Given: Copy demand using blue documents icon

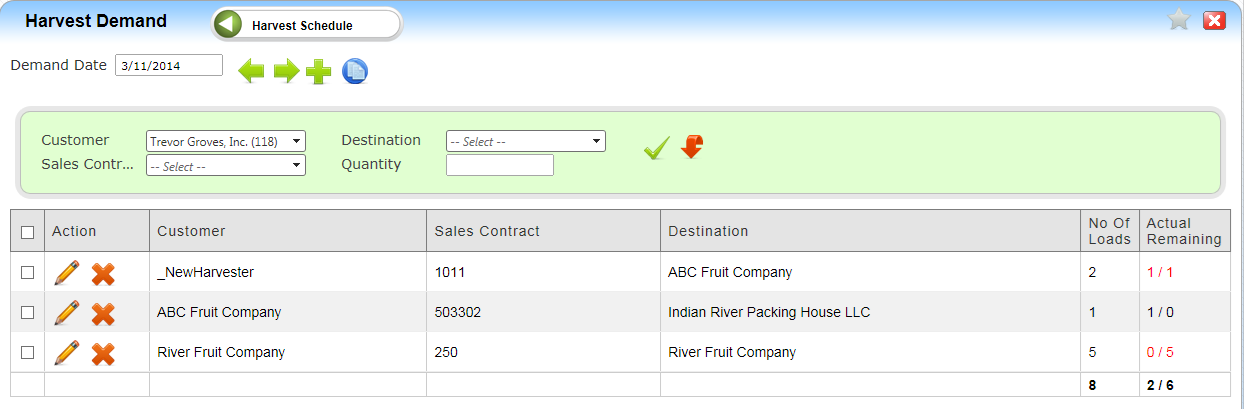Looking at the screenshot, I should pyautogui.click(x=355, y=72).
